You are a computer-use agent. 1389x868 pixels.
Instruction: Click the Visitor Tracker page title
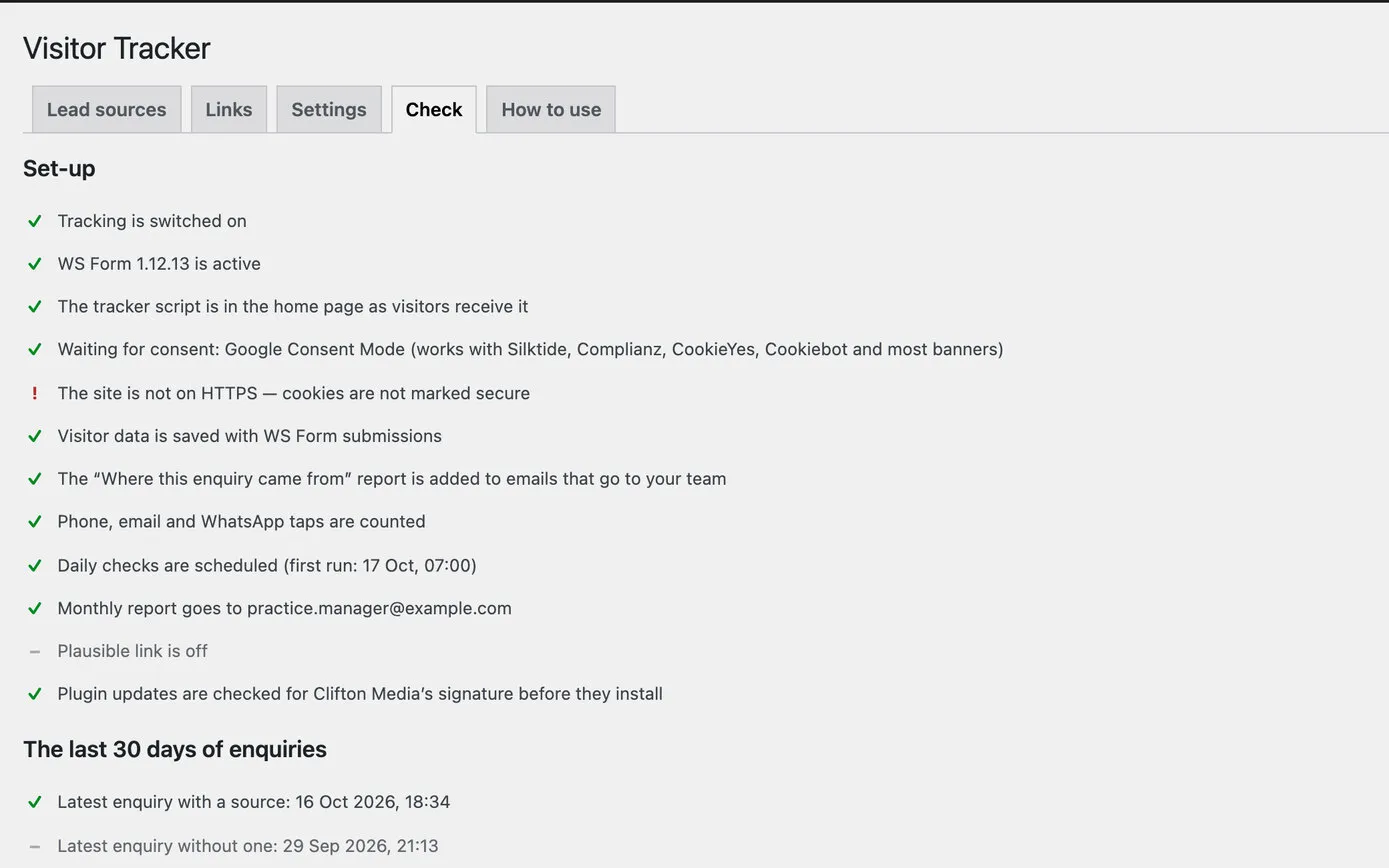[117, 48]
